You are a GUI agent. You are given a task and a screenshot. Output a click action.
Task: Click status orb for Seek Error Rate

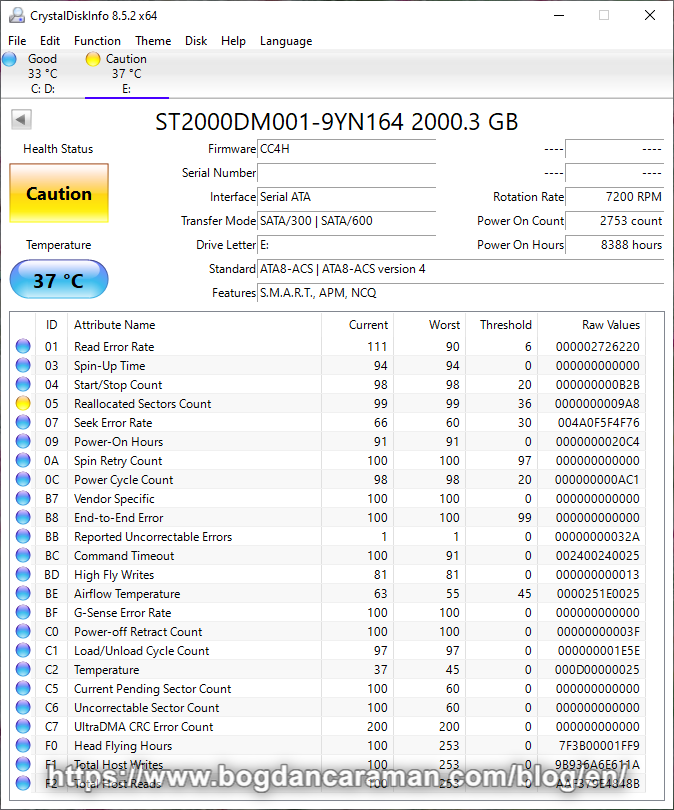[23, 423]
